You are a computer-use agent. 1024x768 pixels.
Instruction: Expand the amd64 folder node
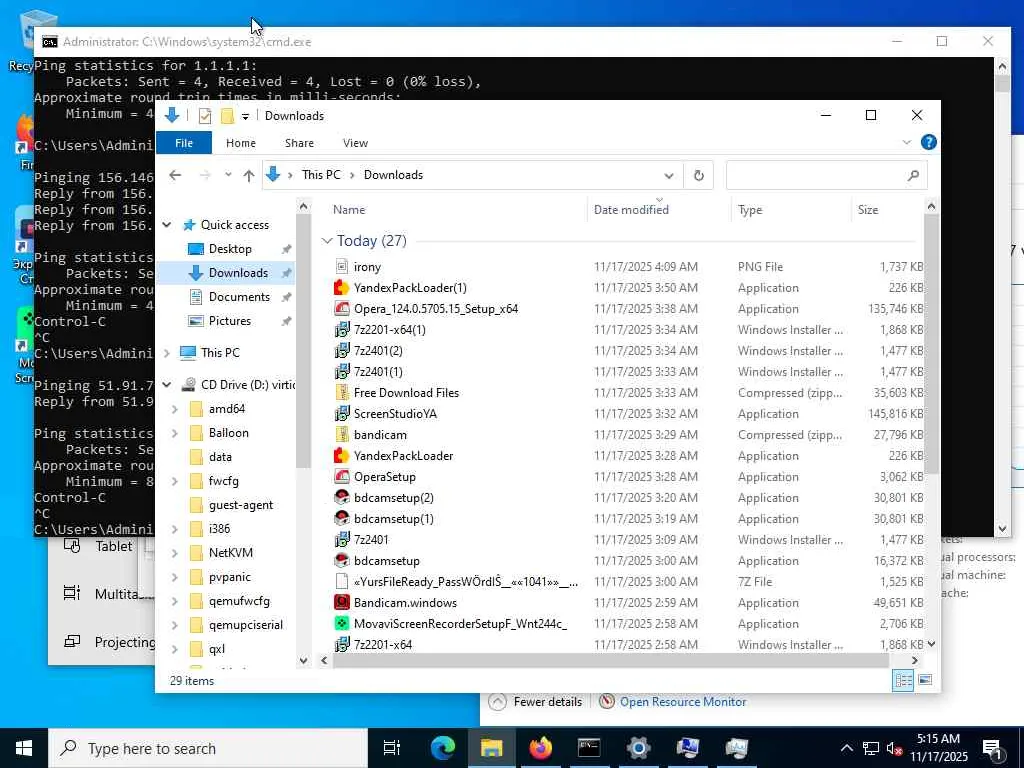(x=175, y=409)
